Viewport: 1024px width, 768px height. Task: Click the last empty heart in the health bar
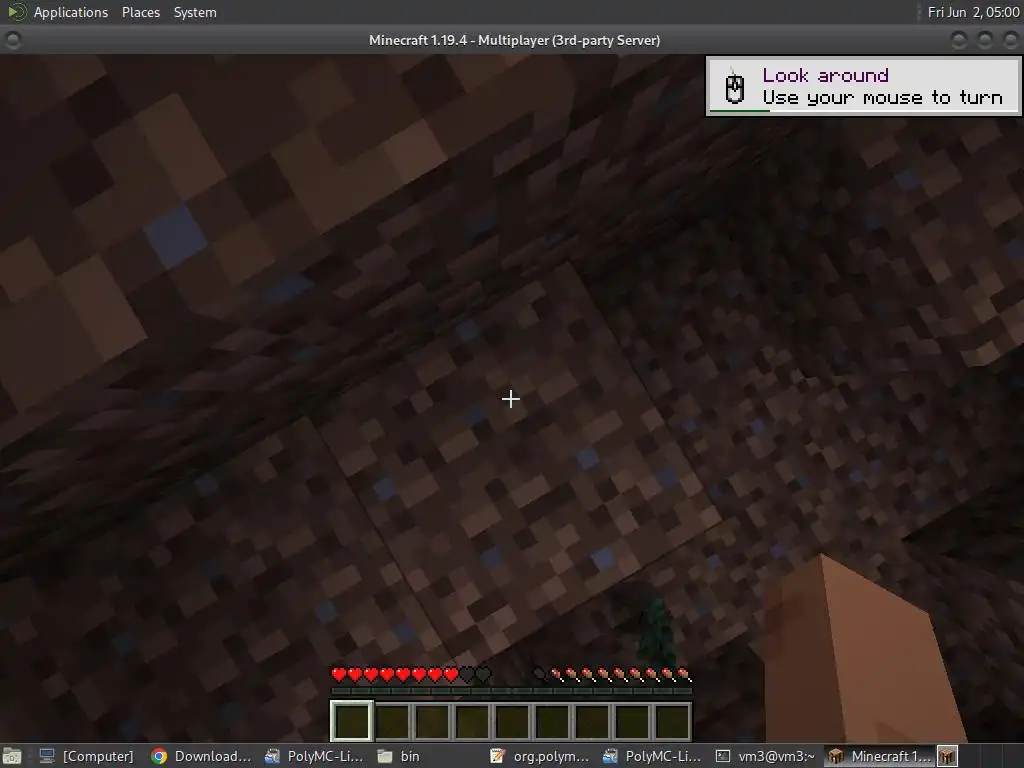pos(483,674)
